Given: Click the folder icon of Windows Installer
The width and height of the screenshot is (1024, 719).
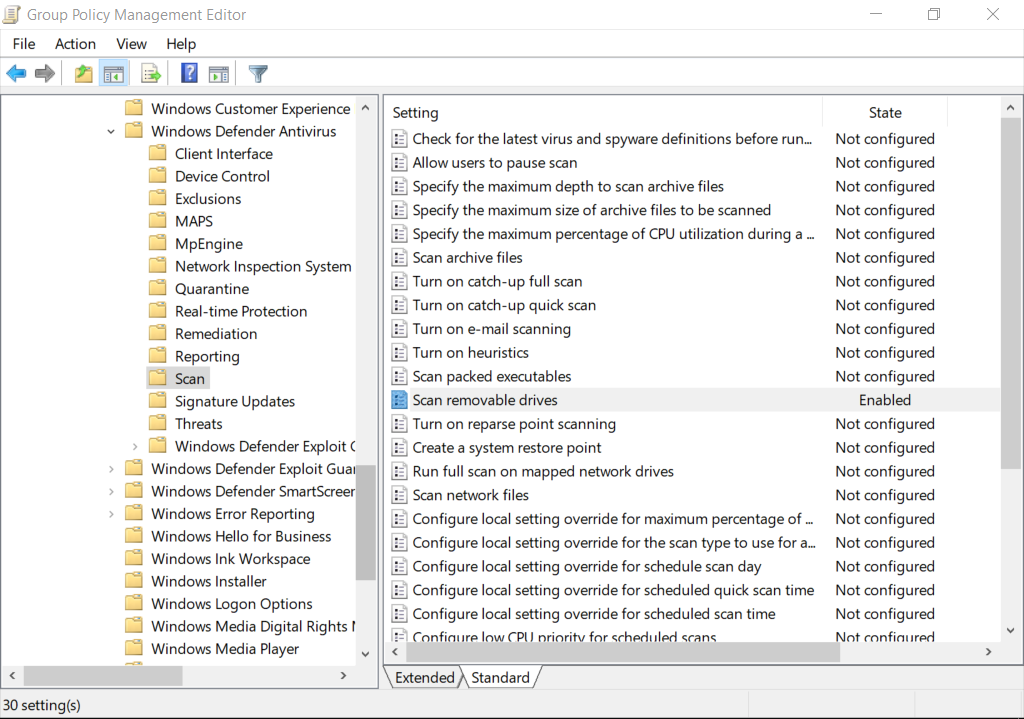Looking at the screenshot, I should tap(134, 581).
